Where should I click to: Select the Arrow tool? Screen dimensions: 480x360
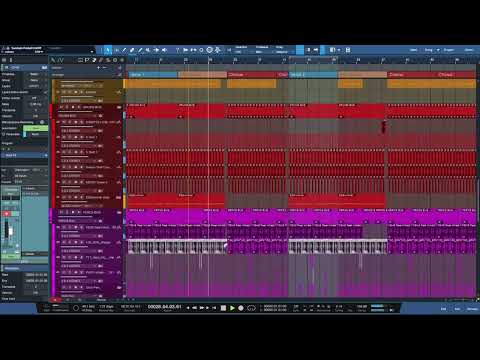(108, 50)
